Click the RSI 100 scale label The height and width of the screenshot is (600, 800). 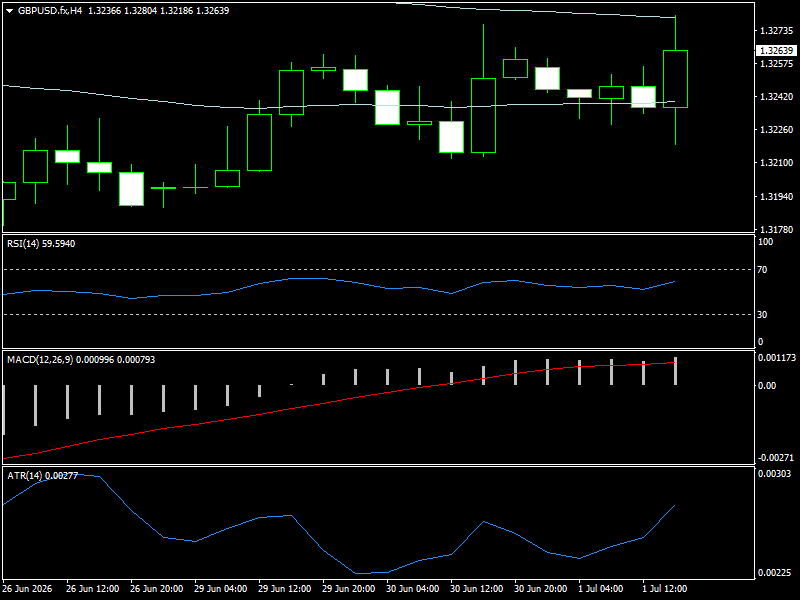[765, 242]
